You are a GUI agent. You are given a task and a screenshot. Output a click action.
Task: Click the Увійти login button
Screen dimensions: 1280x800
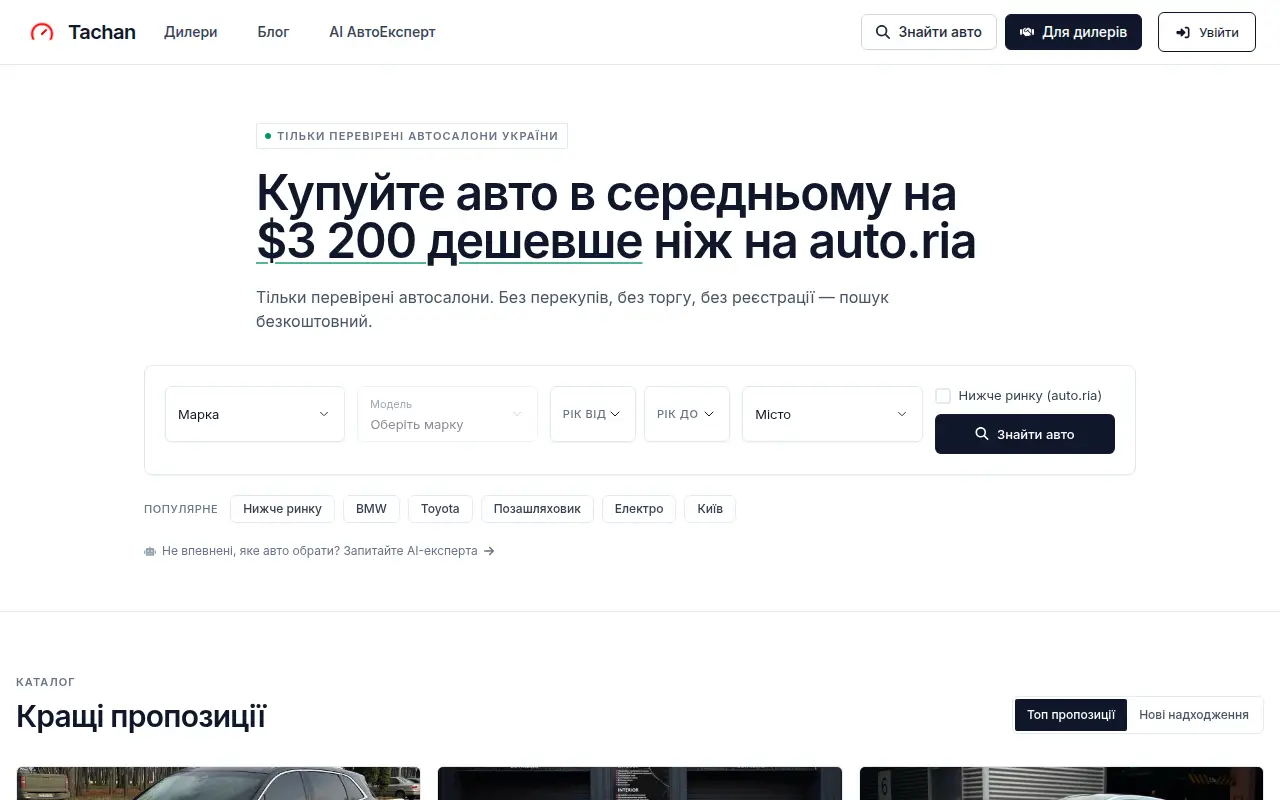click(1207, 32)
